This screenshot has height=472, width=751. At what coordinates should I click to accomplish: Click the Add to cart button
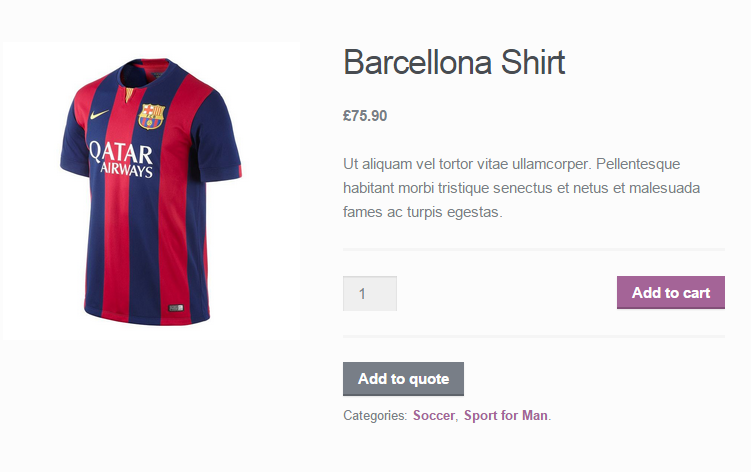(670, 293)
